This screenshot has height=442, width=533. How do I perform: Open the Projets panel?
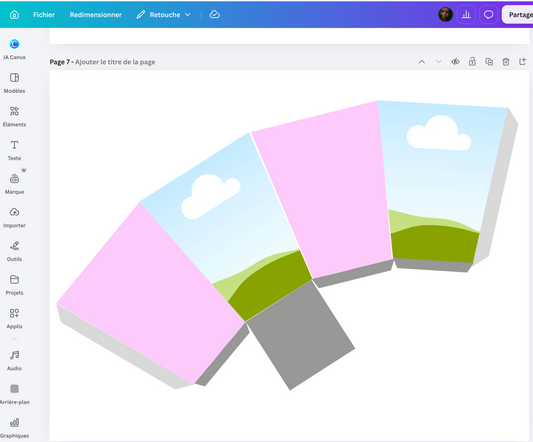14,285
